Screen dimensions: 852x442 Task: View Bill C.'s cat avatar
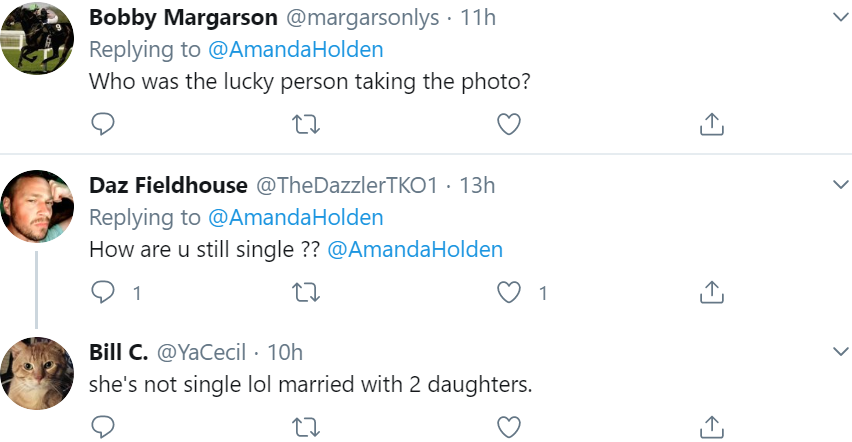point(37,373)
